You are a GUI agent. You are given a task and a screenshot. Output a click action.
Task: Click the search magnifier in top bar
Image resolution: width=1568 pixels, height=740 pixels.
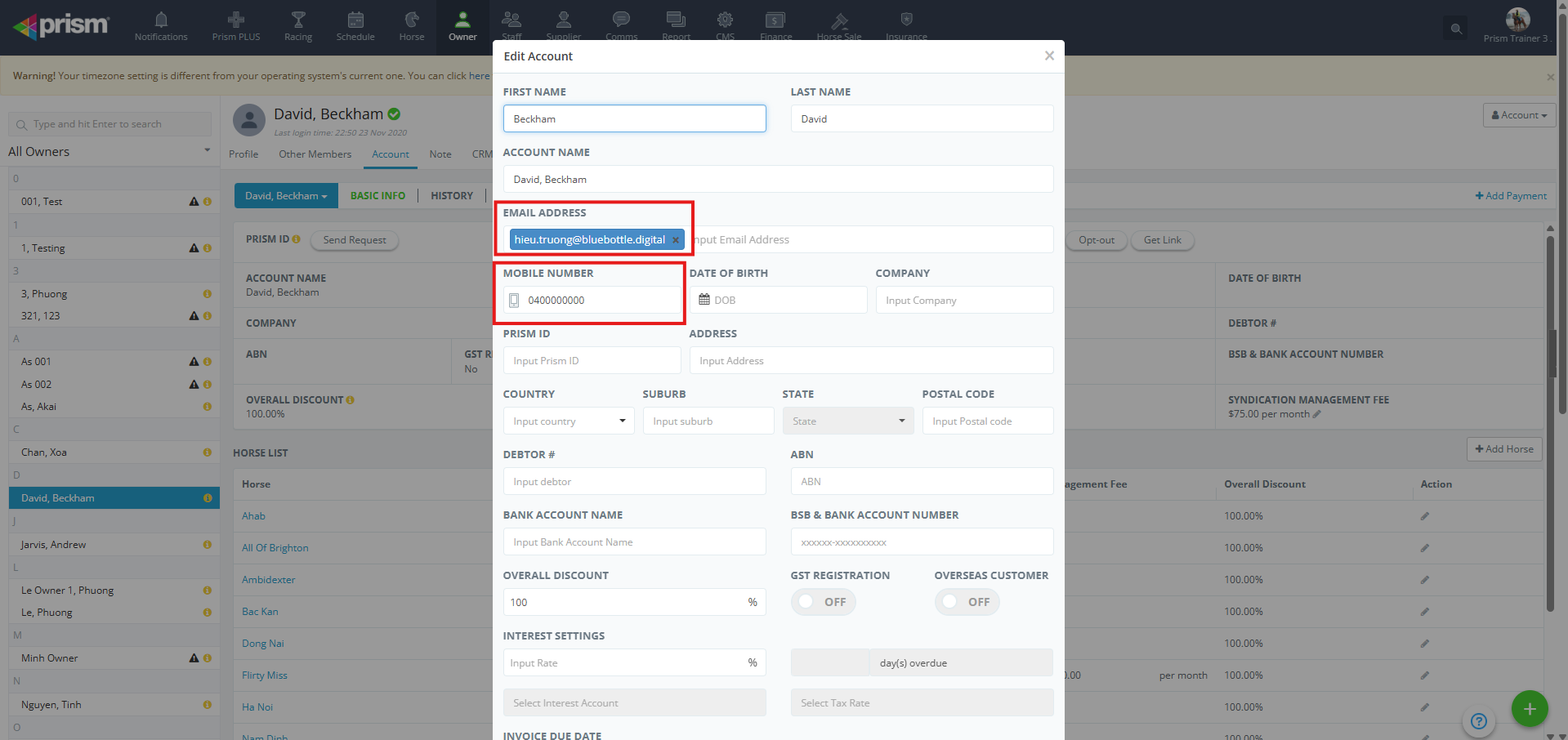(1456, 29)
